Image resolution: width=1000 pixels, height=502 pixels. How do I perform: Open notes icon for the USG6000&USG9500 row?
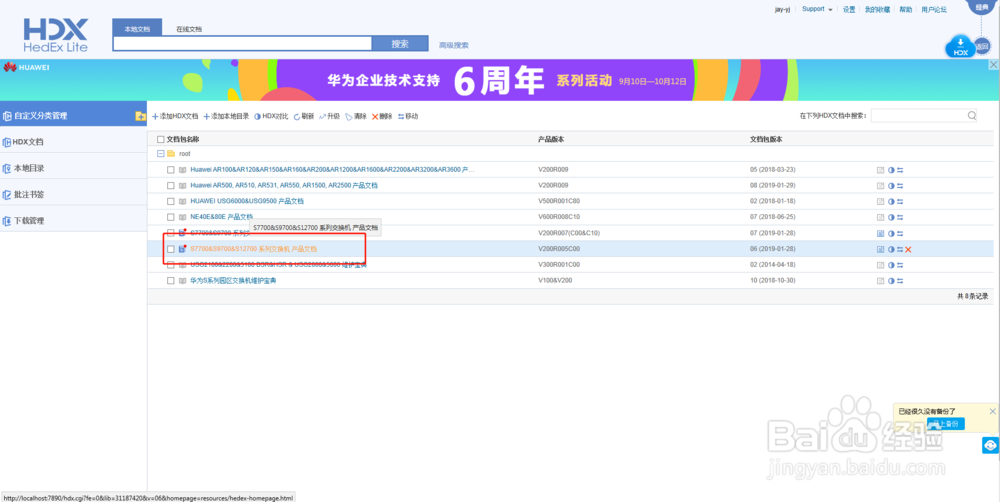881,202
